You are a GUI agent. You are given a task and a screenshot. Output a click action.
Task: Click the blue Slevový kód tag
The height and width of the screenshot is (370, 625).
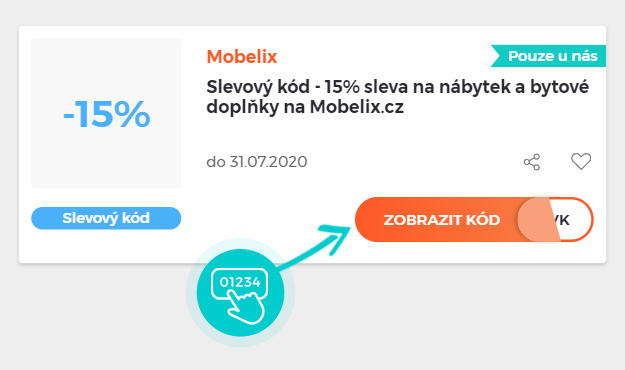(106, 218)
